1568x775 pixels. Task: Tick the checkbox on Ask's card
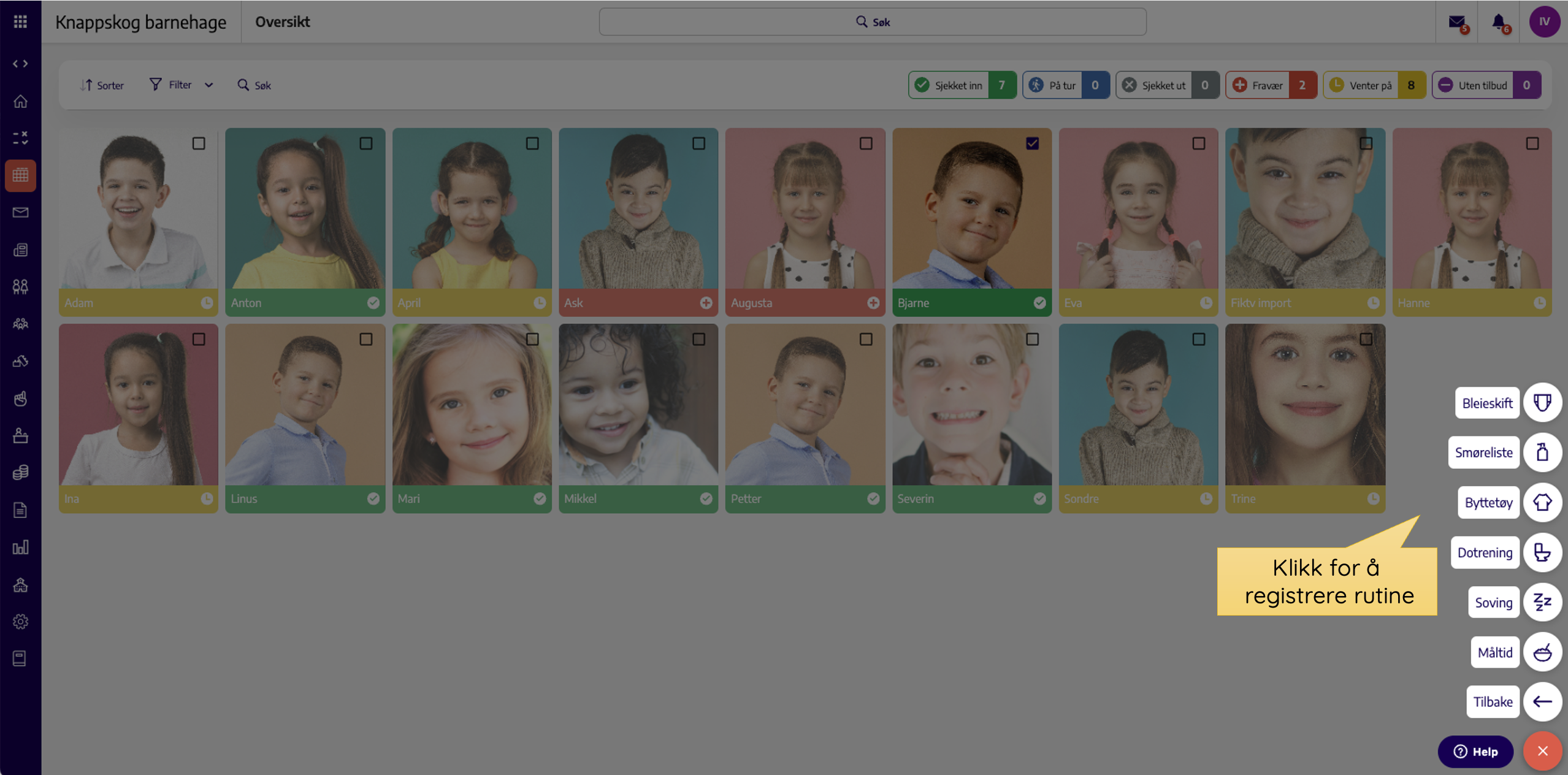tap(698, 143)
